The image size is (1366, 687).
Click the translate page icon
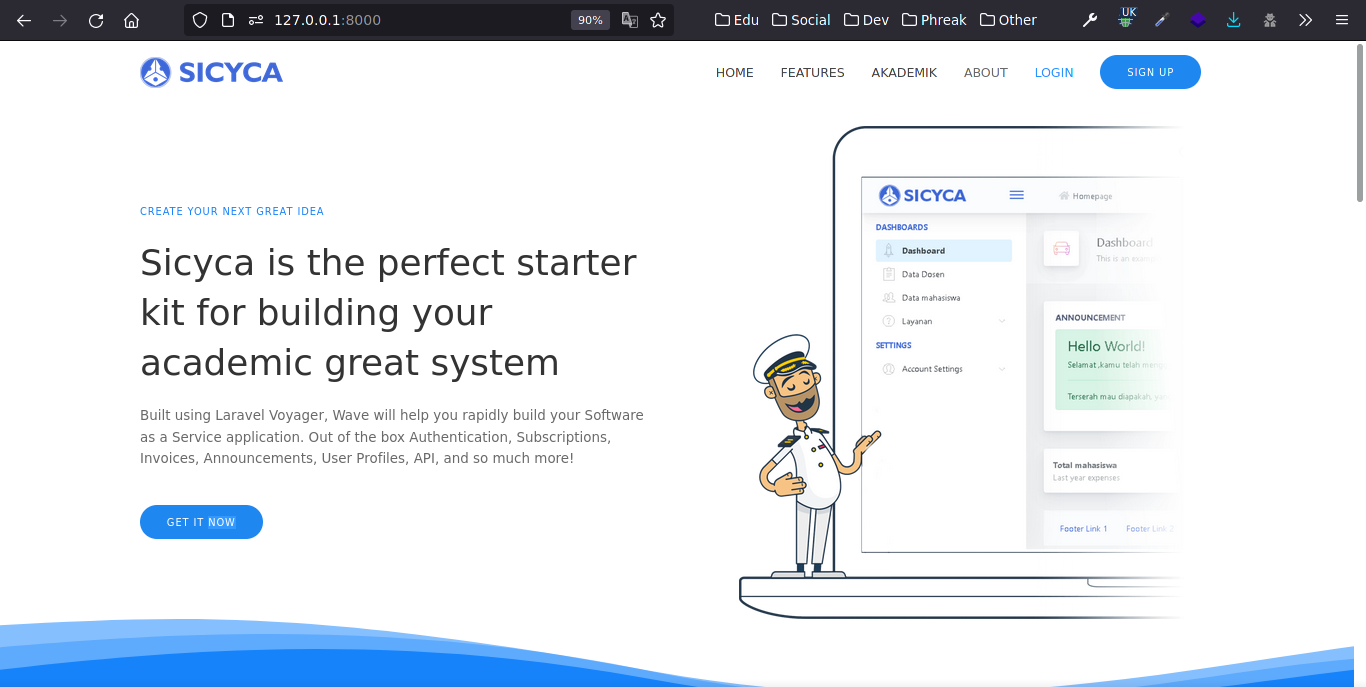coord(630,20)
